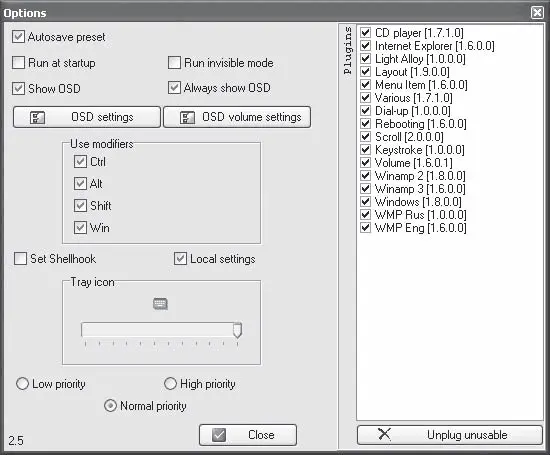
Task: Close the Options window with X
Action: tap(537, 13)
